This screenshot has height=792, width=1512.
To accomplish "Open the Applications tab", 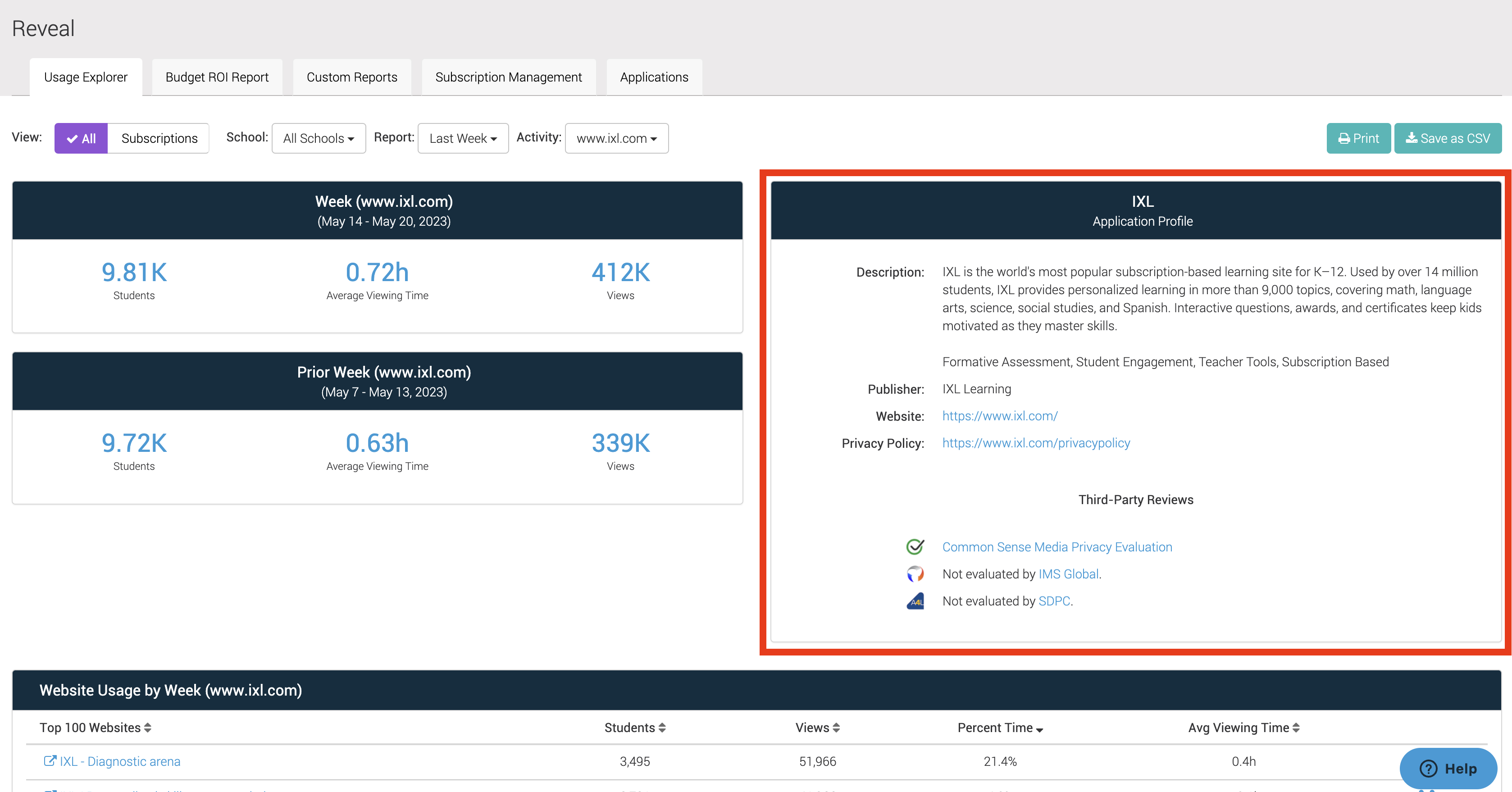I will [x=654, y=77].
